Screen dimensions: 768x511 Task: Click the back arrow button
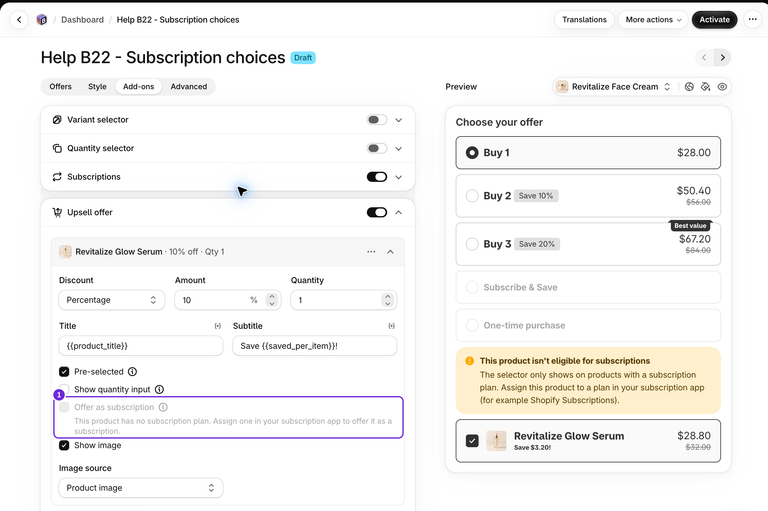point(19,20)
